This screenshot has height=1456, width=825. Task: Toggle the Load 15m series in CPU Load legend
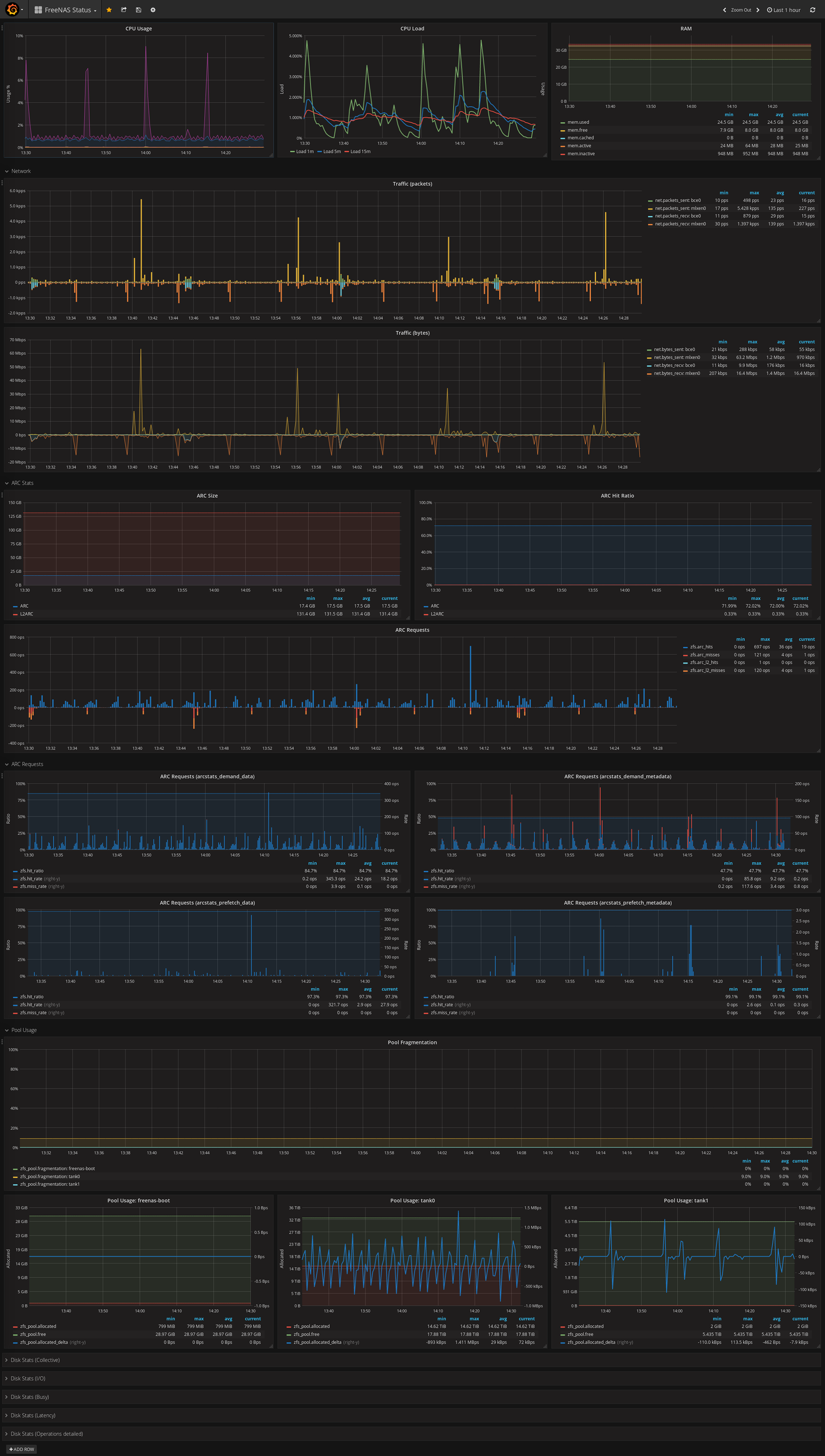[x=360, y=151]
